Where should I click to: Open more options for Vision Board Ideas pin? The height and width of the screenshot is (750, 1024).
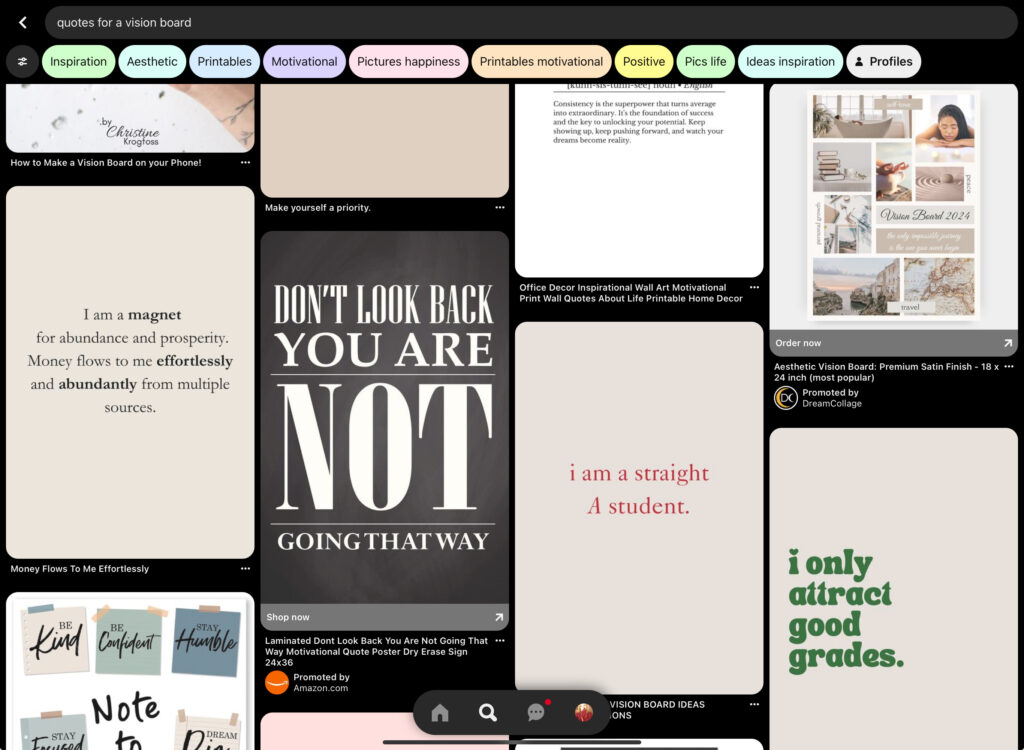click(754, 705)
